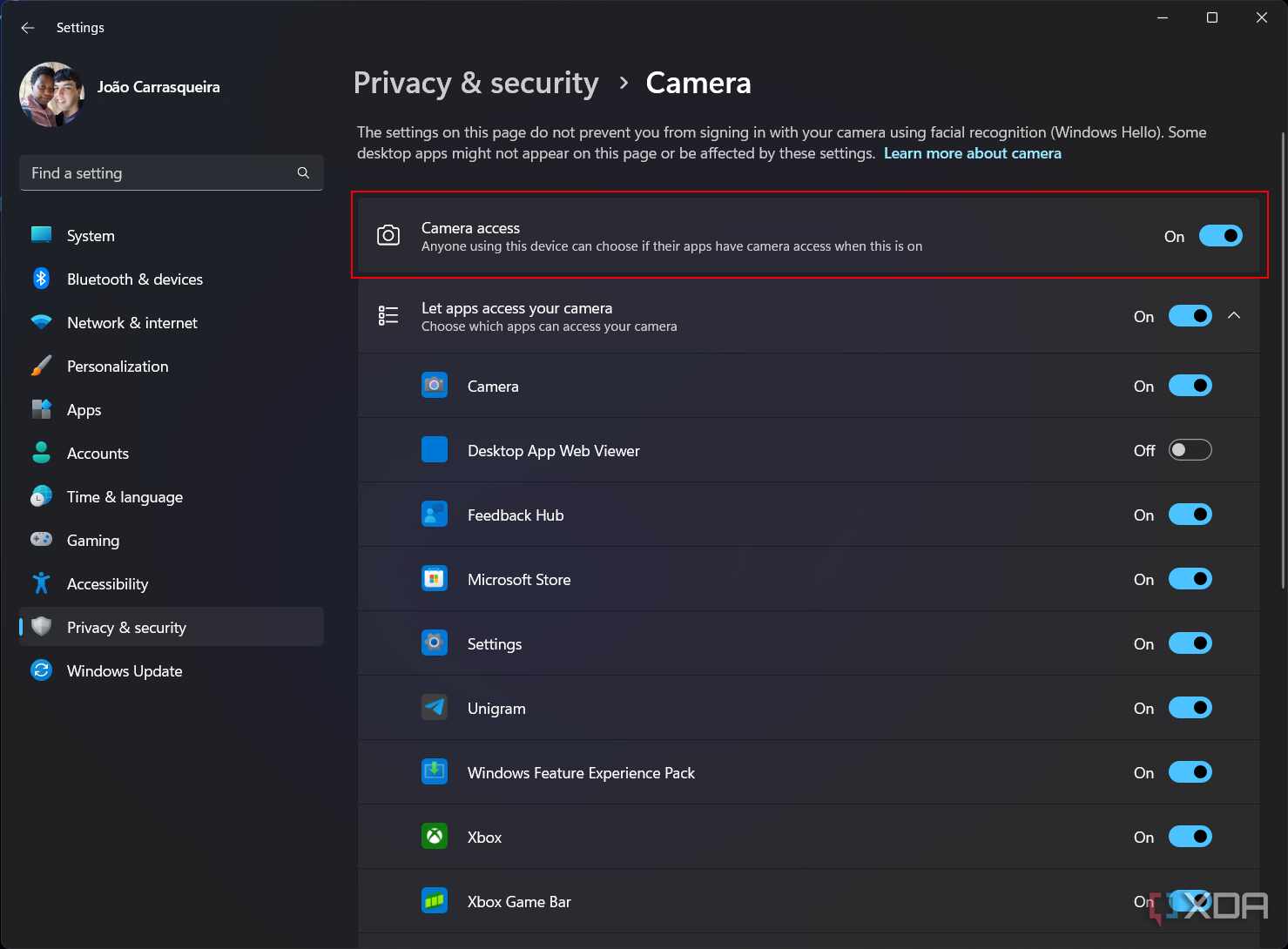Disable camera for Camera app
1288x949 pixels.
[1190, 386]
